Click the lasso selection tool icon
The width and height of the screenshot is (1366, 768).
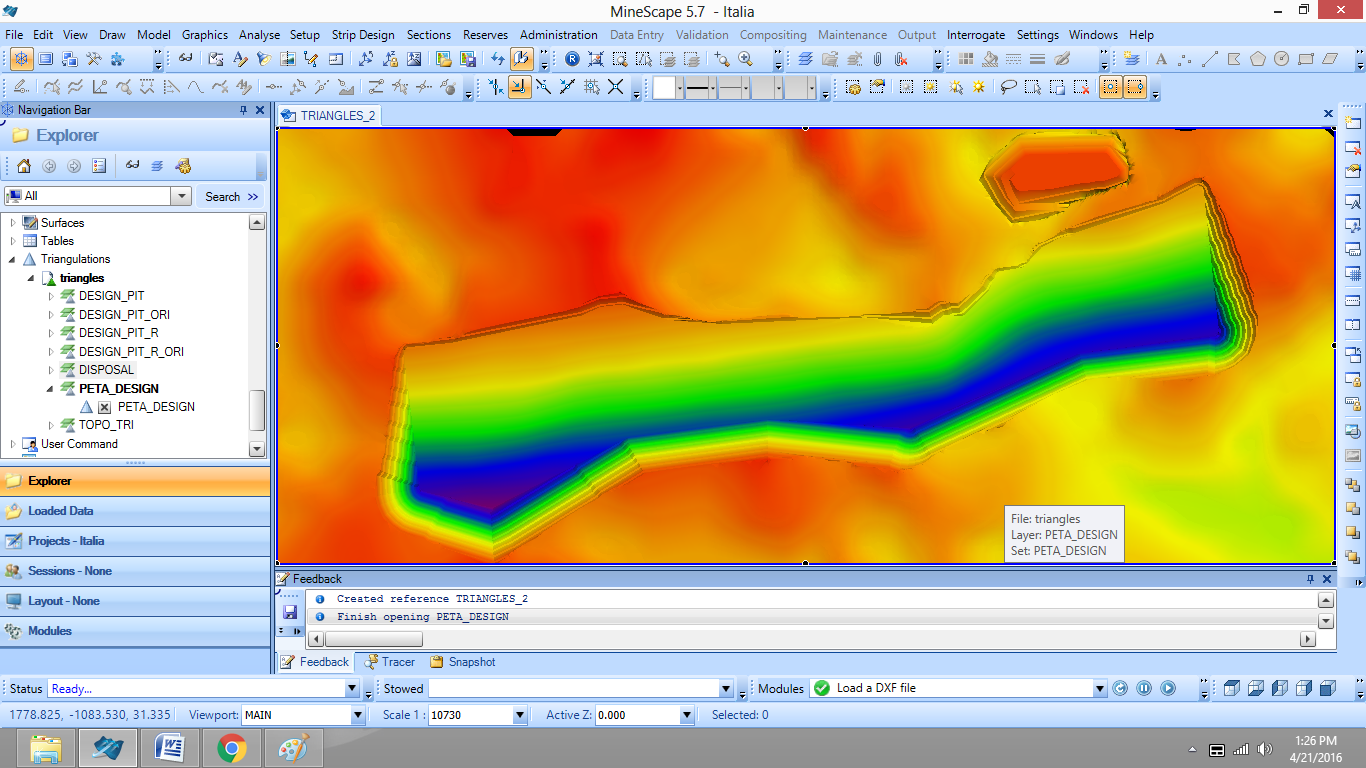[x=1009, y=88]
